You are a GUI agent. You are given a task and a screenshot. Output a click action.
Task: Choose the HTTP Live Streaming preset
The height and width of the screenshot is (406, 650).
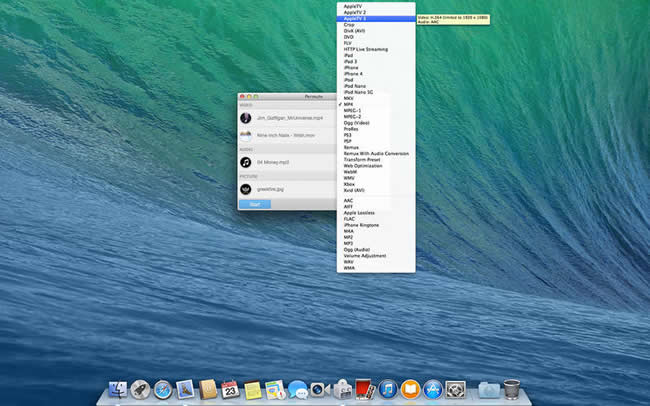[x=366, y=49]
